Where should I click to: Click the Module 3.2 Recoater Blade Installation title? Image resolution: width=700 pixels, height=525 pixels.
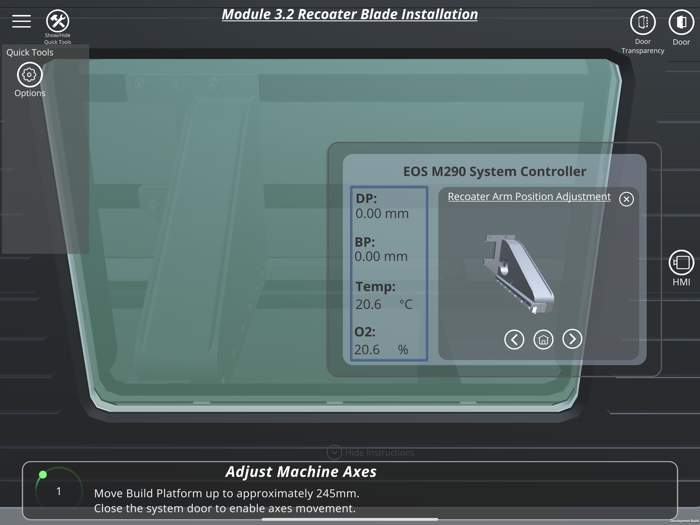click(x=350, y=14)
